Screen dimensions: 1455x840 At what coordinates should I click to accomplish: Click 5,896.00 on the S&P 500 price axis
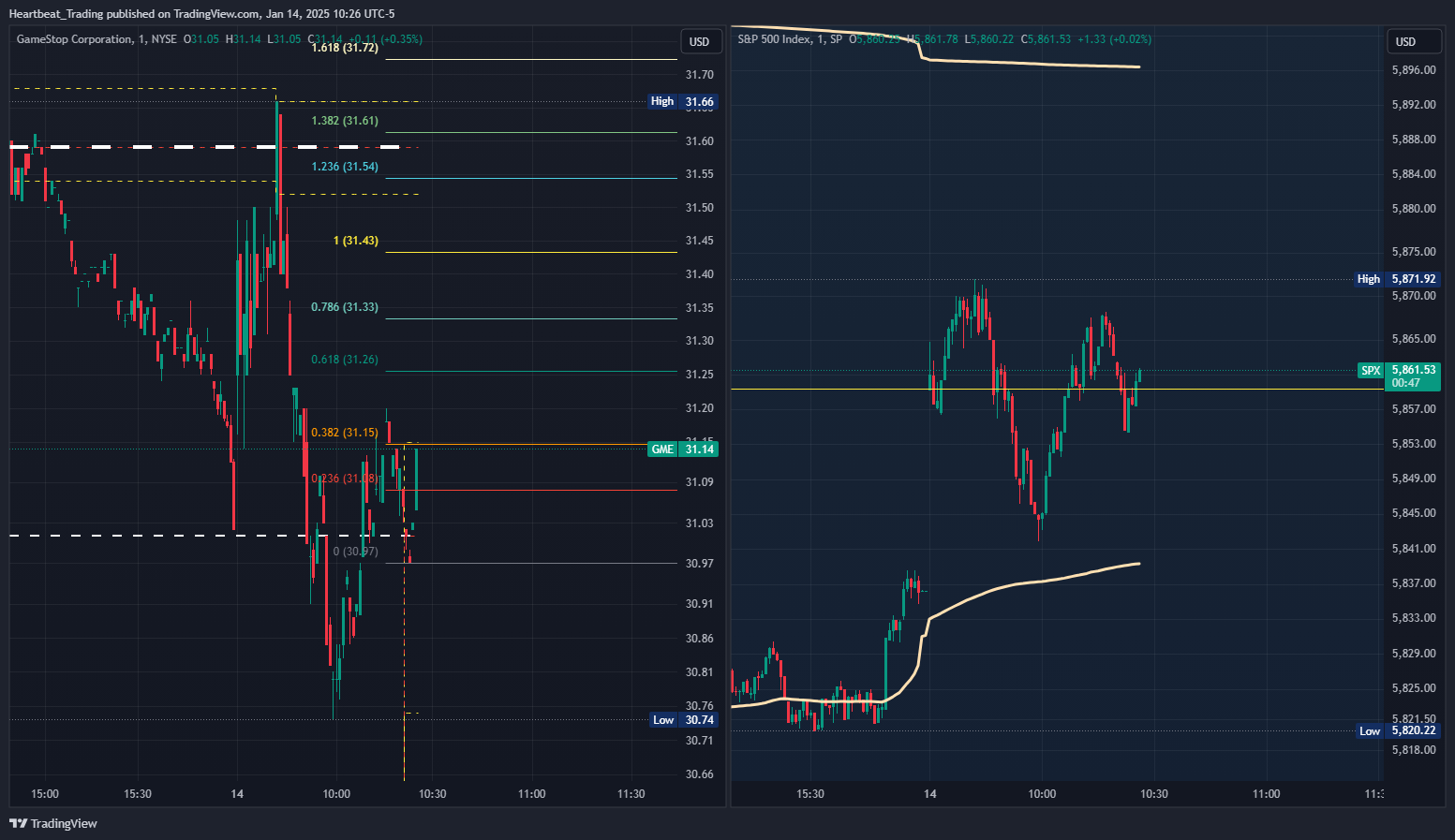click(1414, 70)
